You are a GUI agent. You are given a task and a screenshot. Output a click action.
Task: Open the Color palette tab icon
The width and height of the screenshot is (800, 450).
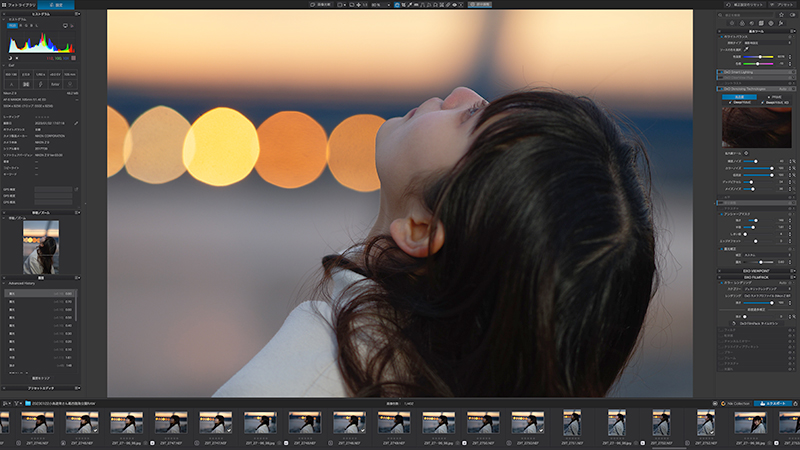742,23
